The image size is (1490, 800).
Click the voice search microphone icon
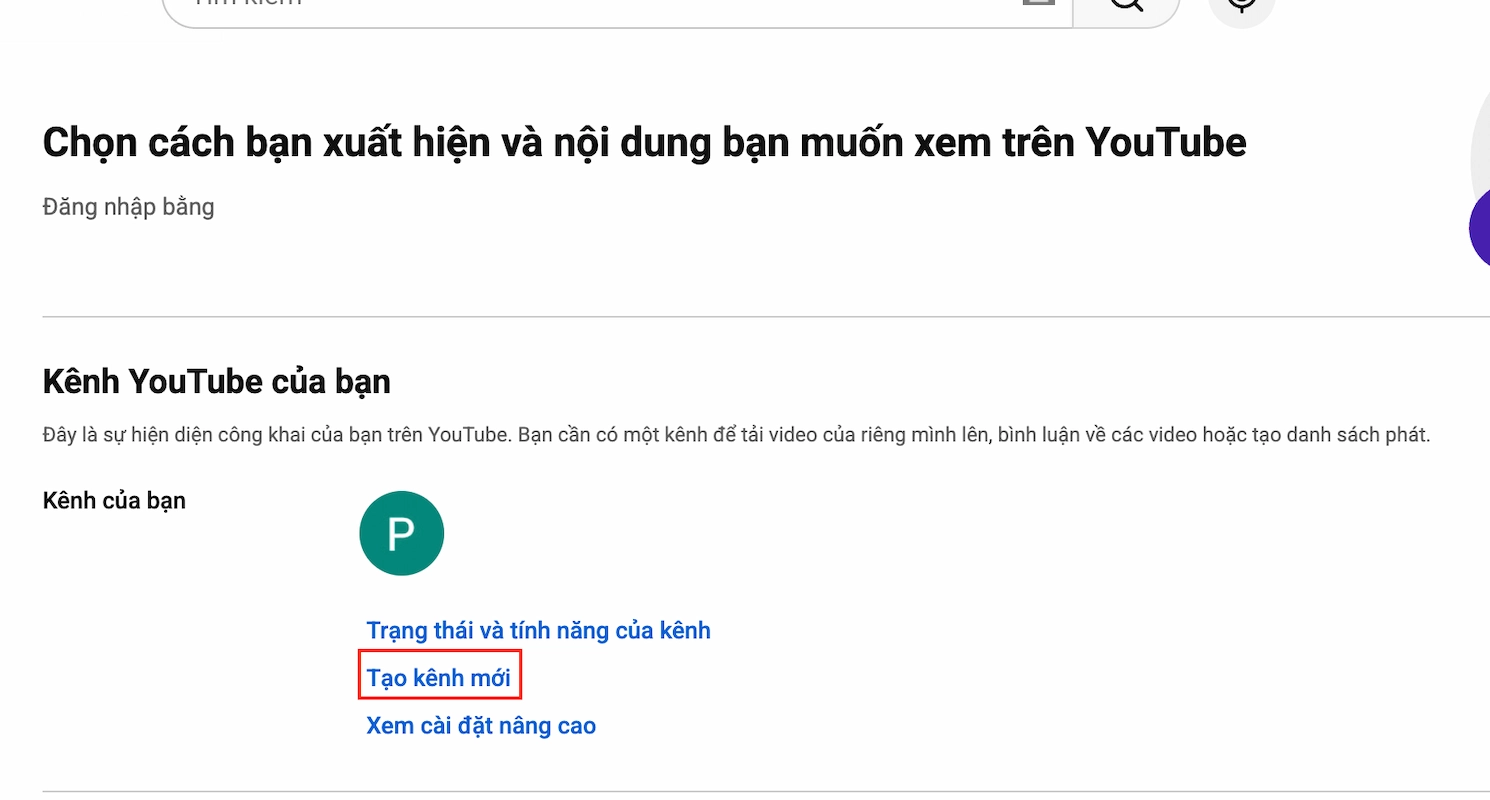1242,8
